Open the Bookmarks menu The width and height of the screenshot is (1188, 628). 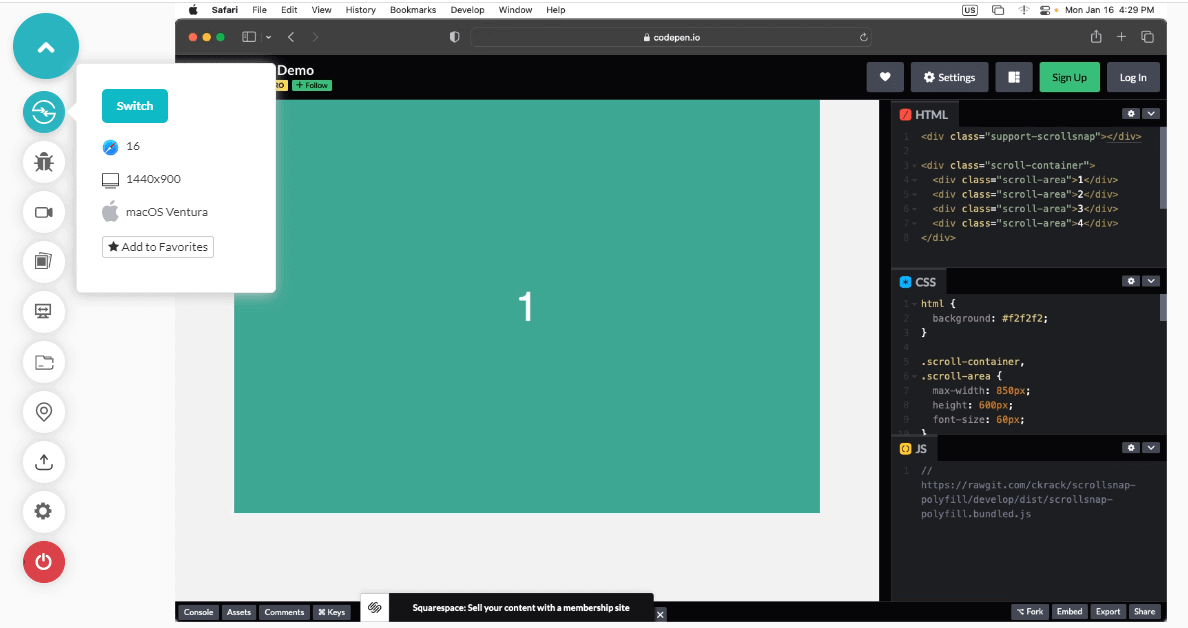[x=413, y=10]
